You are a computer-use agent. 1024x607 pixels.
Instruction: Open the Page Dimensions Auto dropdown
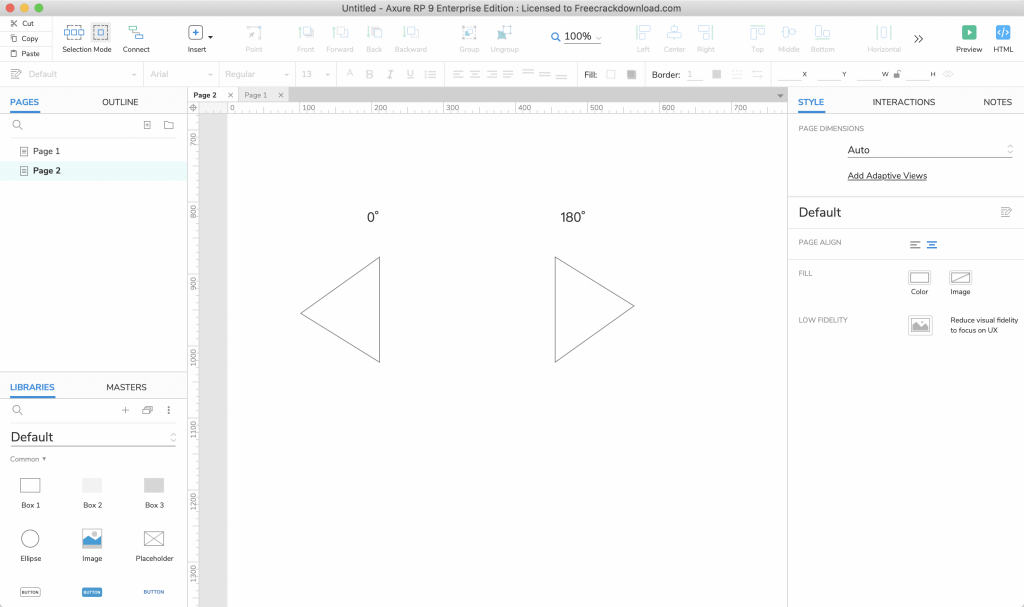click(x=929, y=150)
